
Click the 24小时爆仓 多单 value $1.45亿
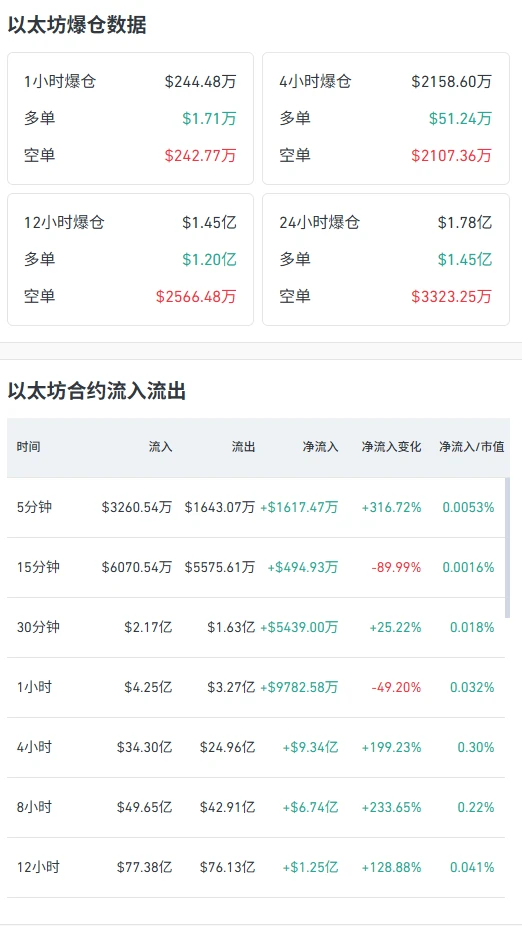pos(465,259)
